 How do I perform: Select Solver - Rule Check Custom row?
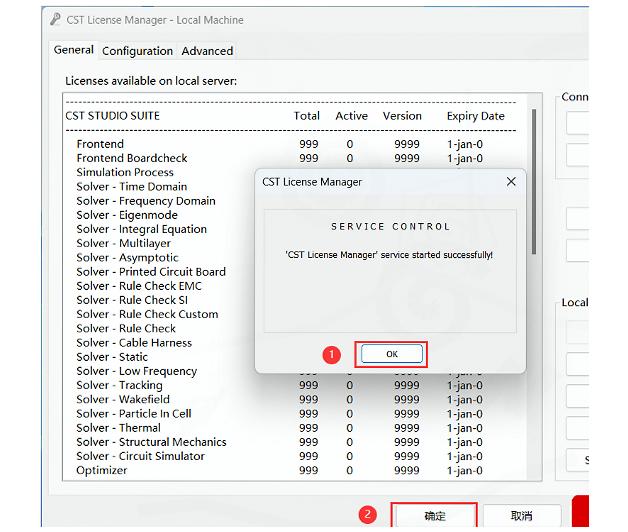[x=147, y=314]
